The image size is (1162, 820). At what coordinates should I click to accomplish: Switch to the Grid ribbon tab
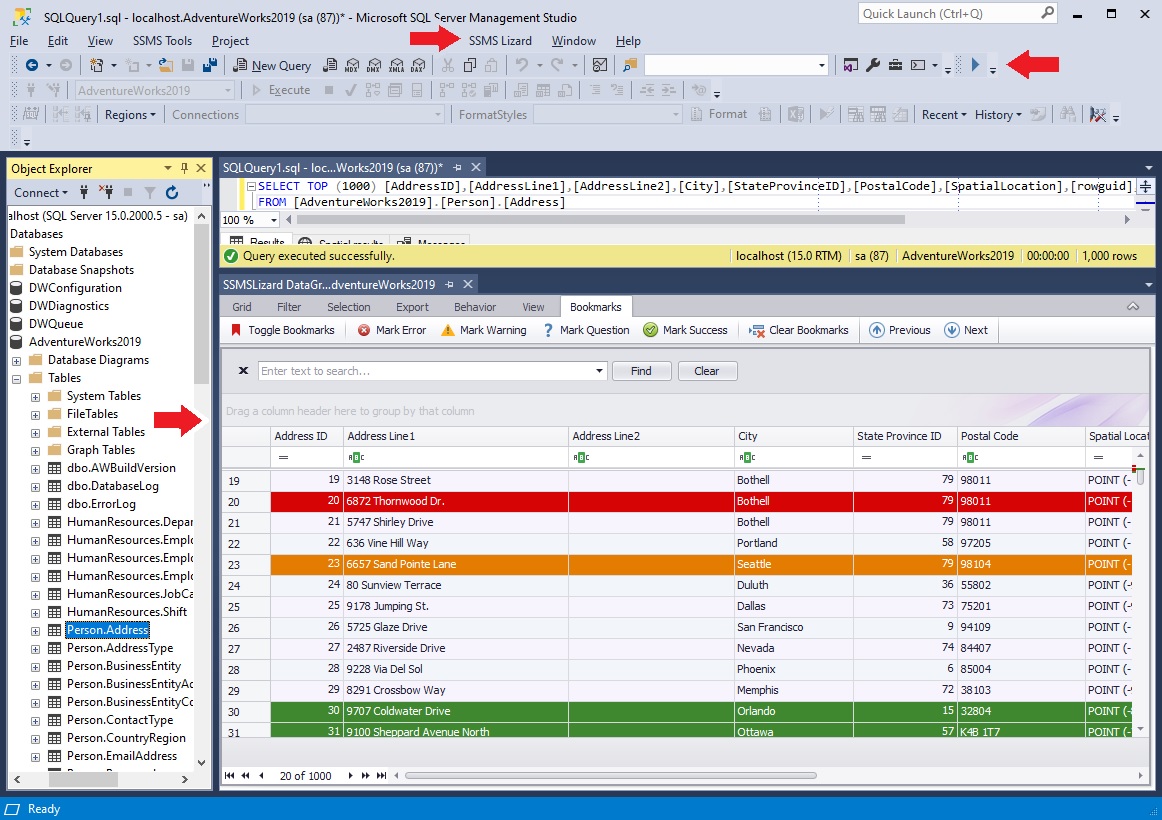point(242,307)
